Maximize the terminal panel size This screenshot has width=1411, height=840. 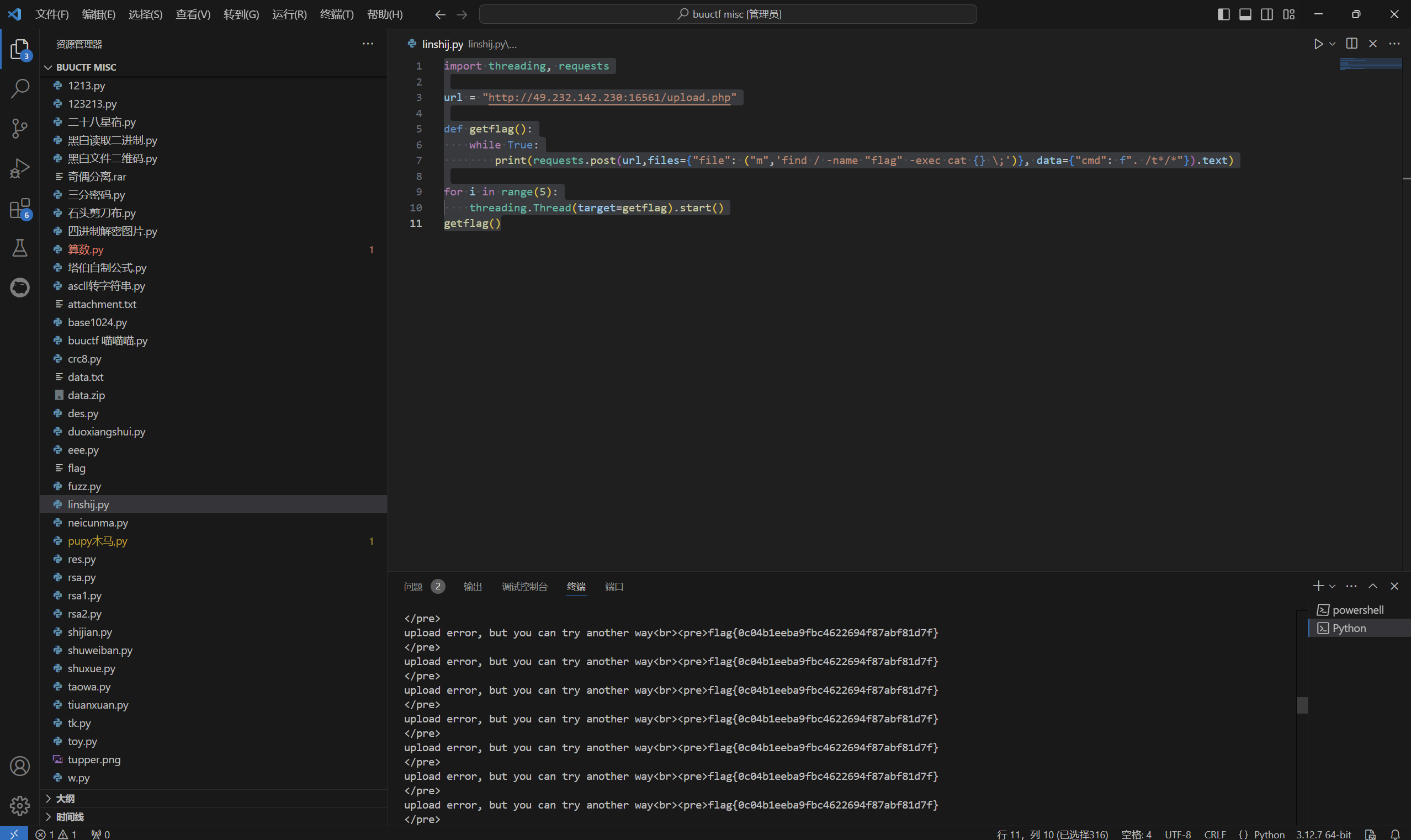[x=1372, y=586]
